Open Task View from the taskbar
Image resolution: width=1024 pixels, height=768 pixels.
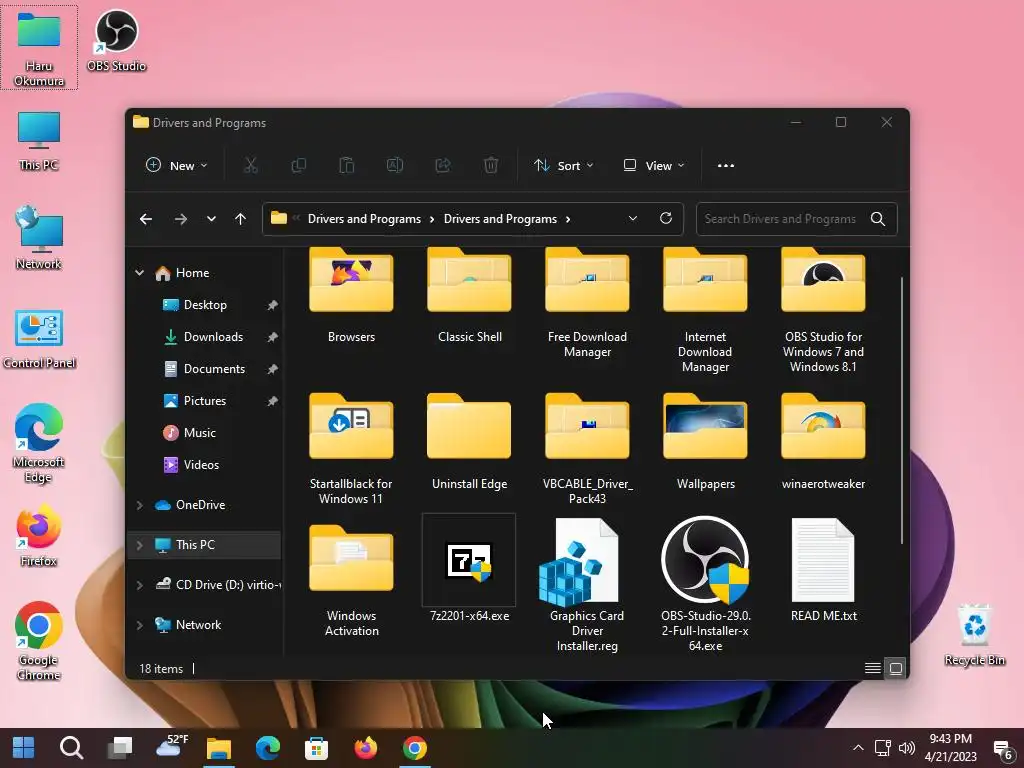click(120, 748)
